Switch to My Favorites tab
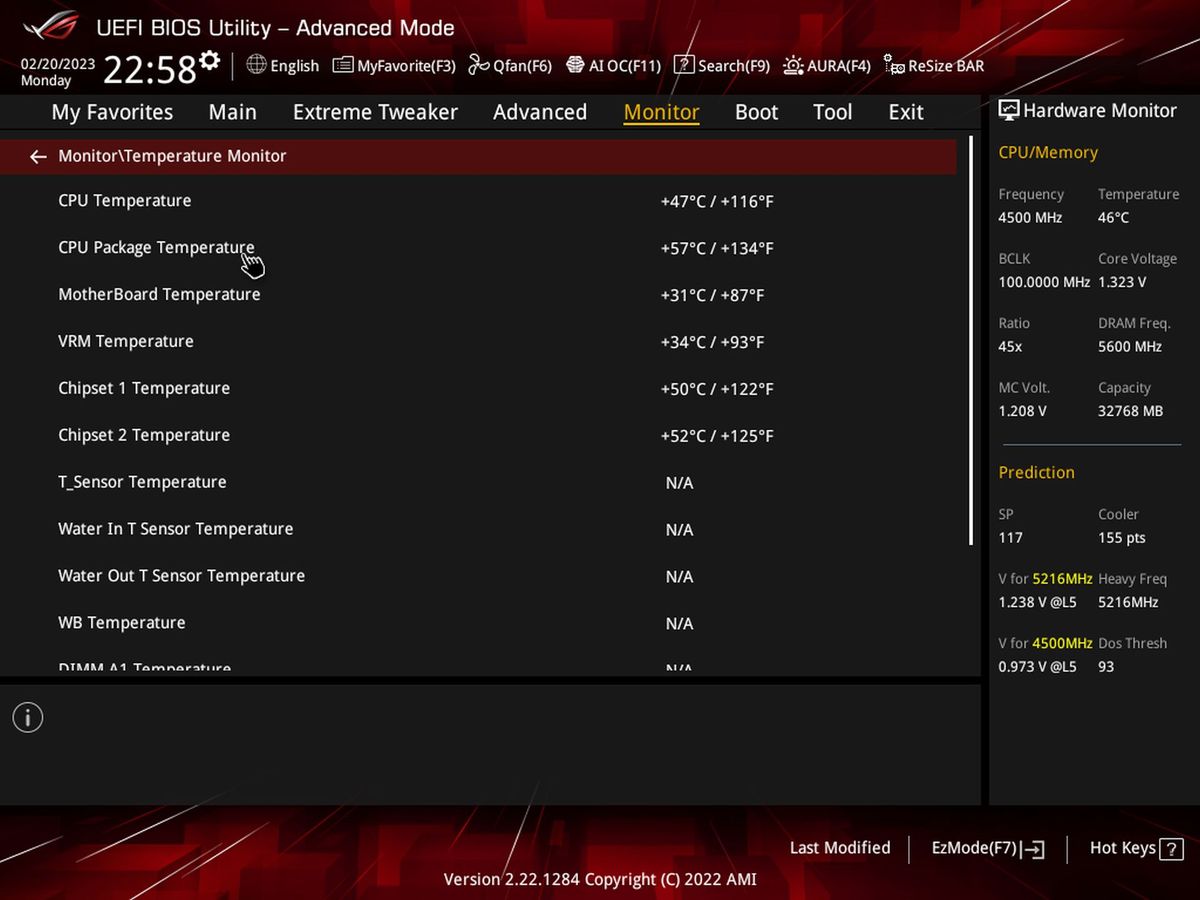Image resolution: width=1200 pixels, height=900 pixels. [112, 112]
